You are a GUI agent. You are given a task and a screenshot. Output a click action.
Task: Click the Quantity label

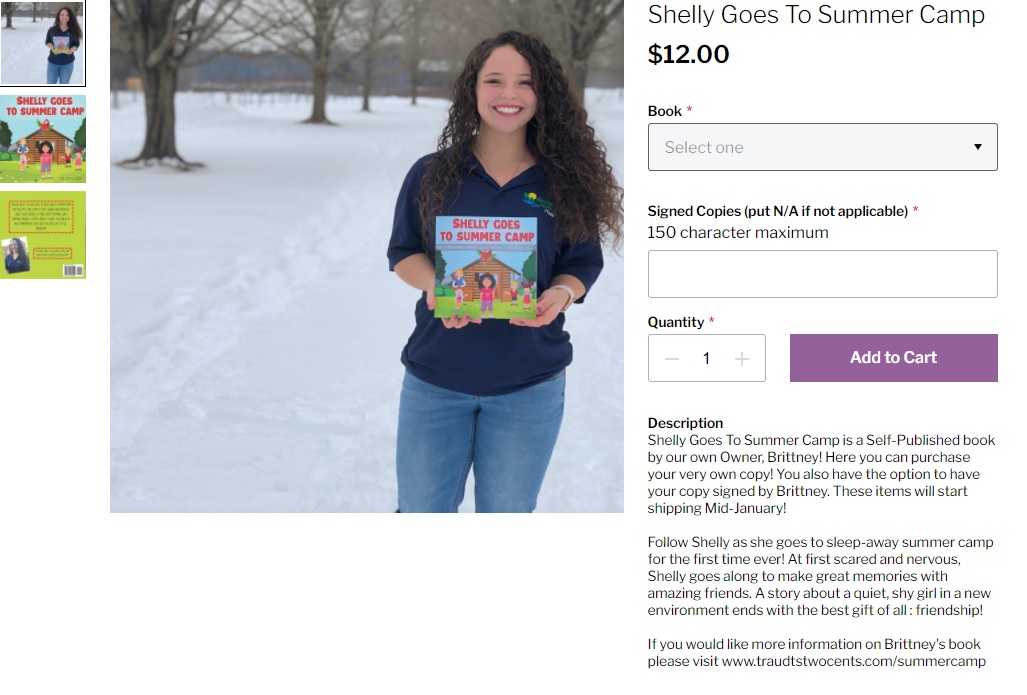point(676,322)
